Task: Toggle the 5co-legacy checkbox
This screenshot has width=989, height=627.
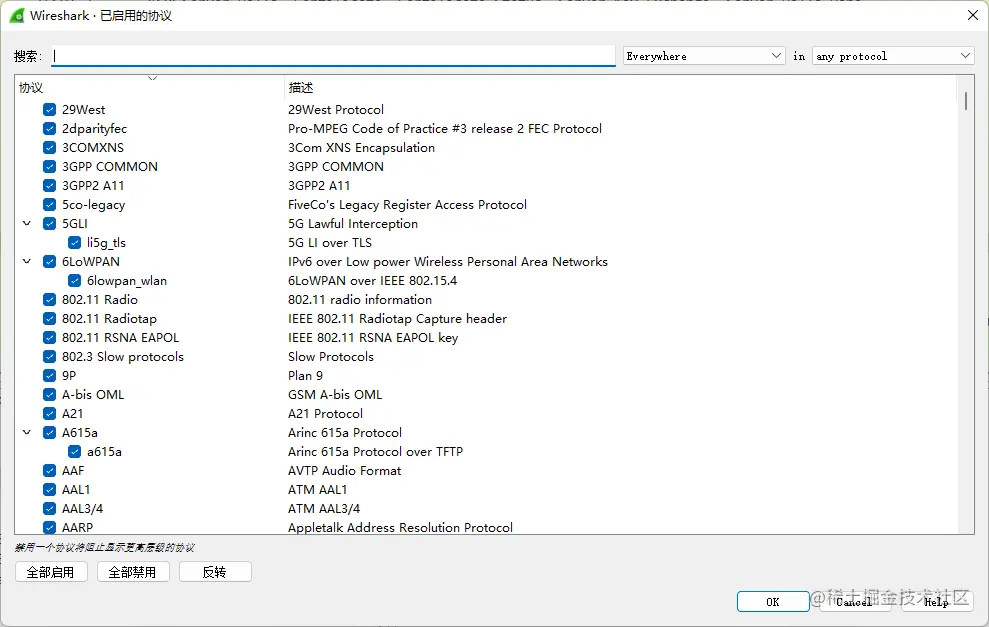Action: pos(50,204)
